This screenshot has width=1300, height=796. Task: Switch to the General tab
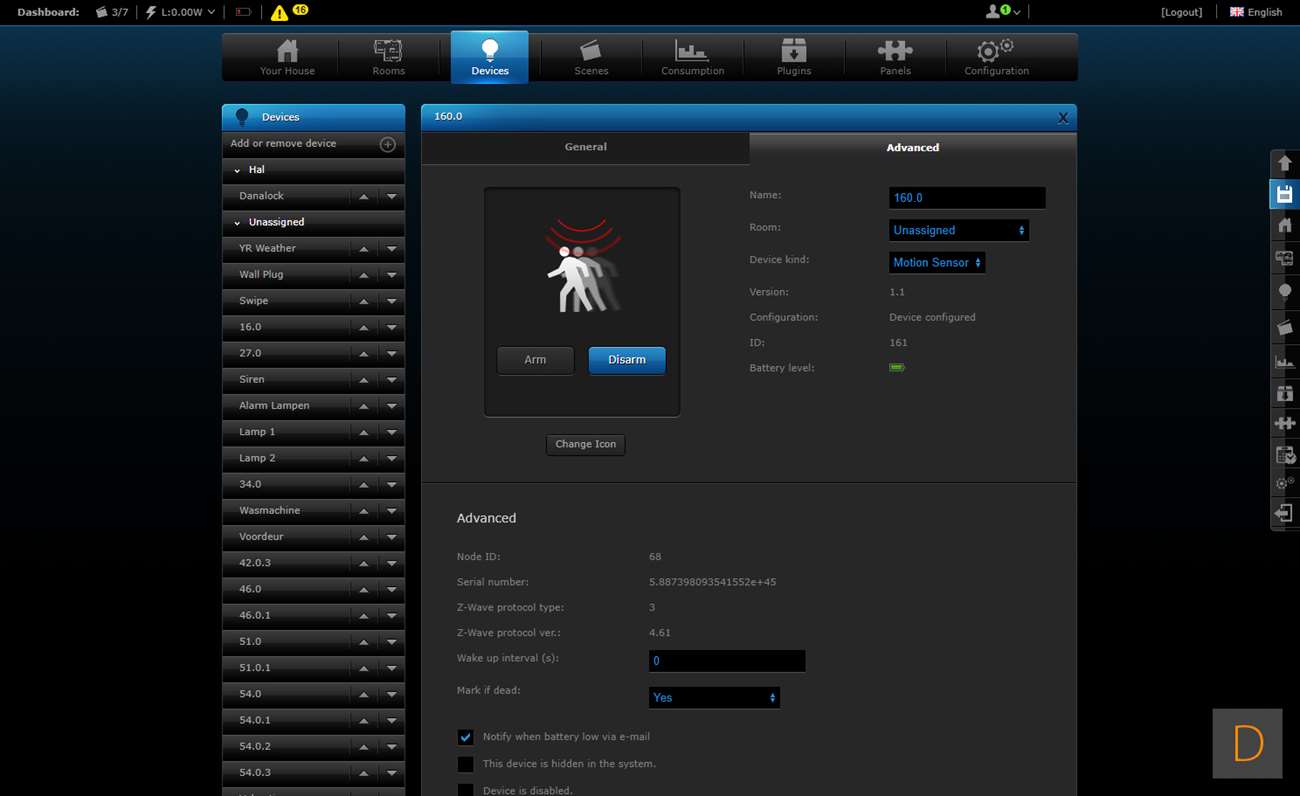[x=585, y=147]
